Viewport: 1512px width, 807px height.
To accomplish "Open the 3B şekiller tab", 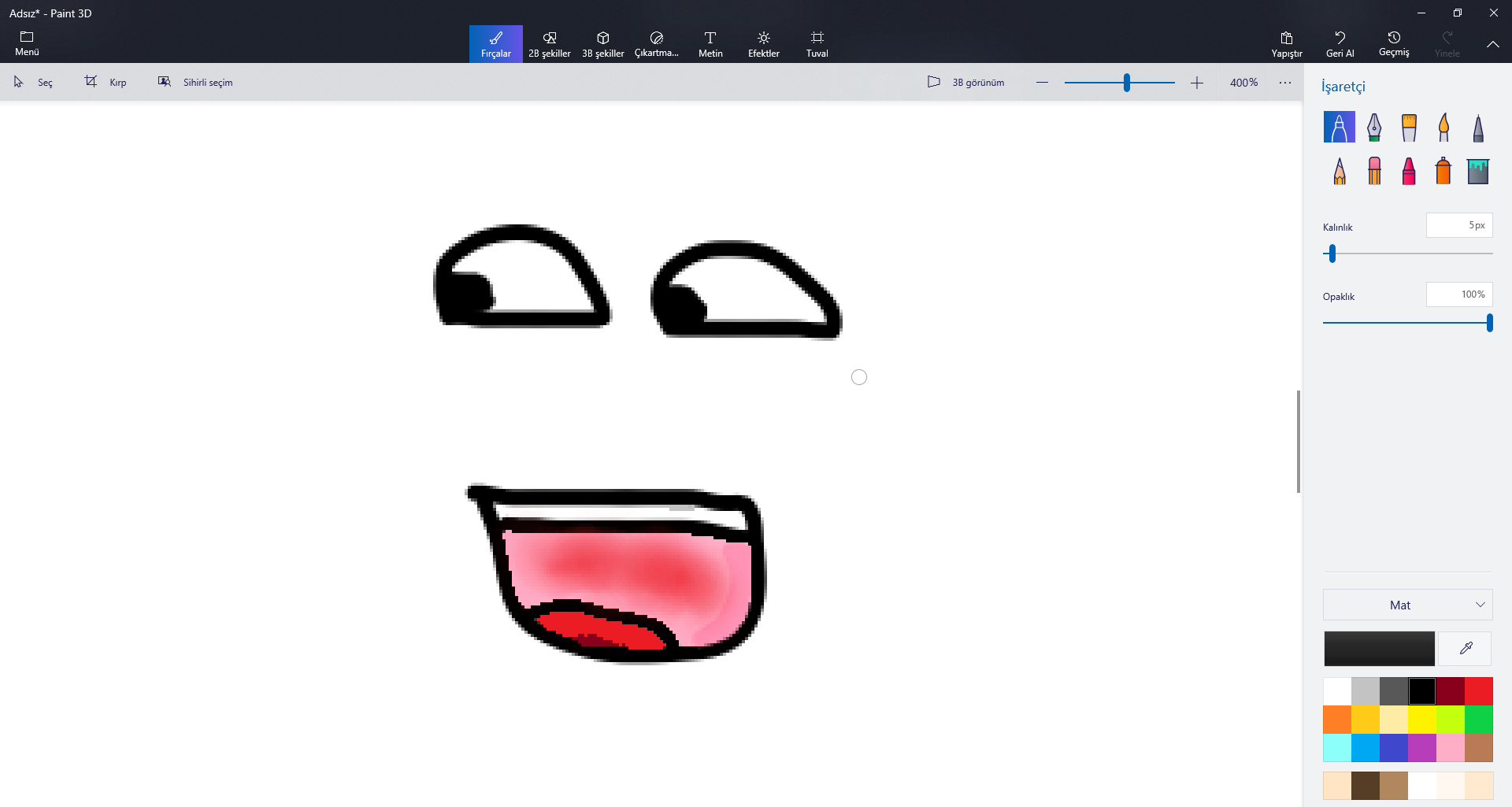I will coord(602,44).
